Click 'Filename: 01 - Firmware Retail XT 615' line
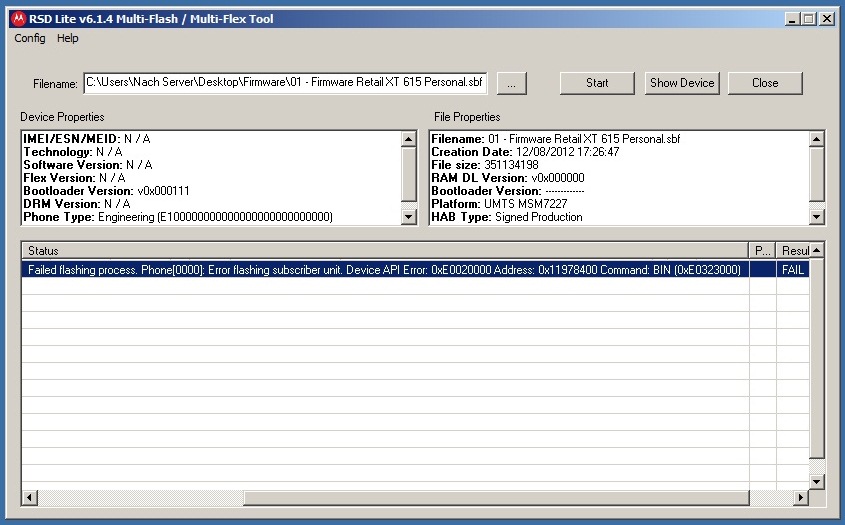Image resolution: width=845 pixels, height=525 pixels. (x=556, y=139)
